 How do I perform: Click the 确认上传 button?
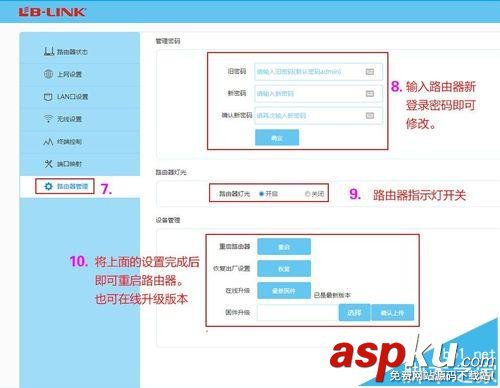pyautogui.click(x=392, y=313)
